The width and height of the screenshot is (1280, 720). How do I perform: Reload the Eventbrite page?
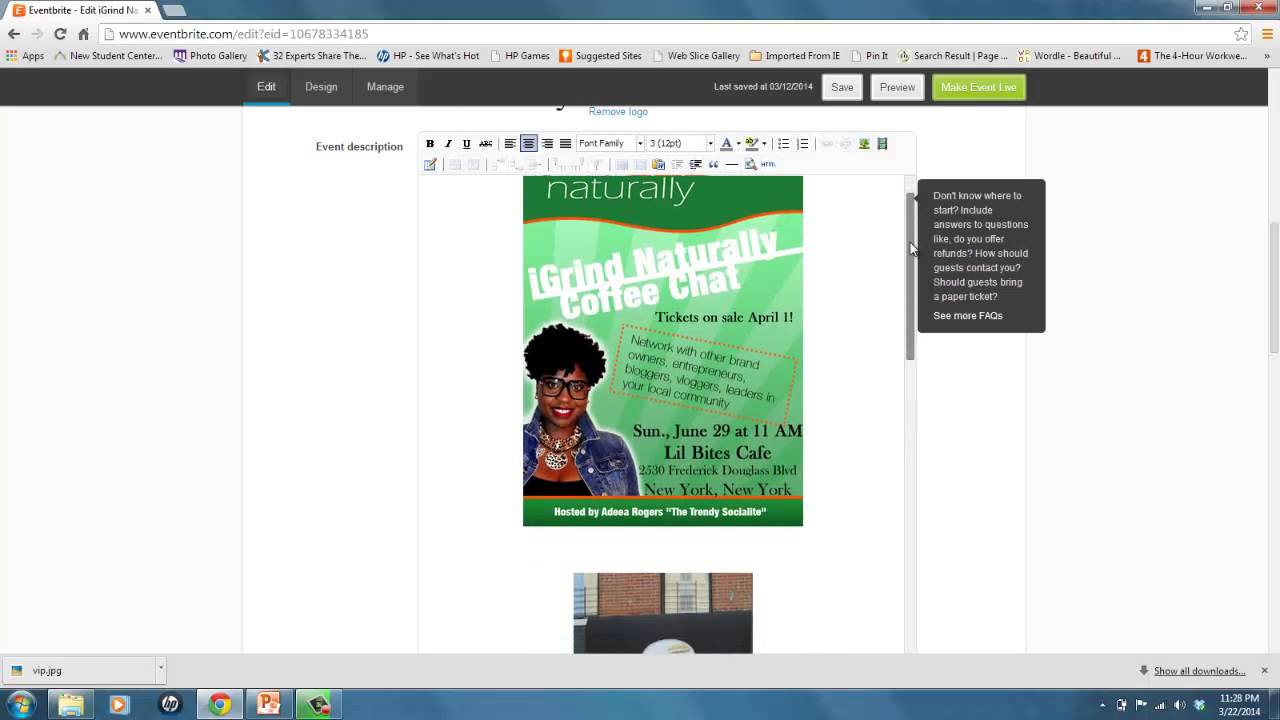point(60,34)
